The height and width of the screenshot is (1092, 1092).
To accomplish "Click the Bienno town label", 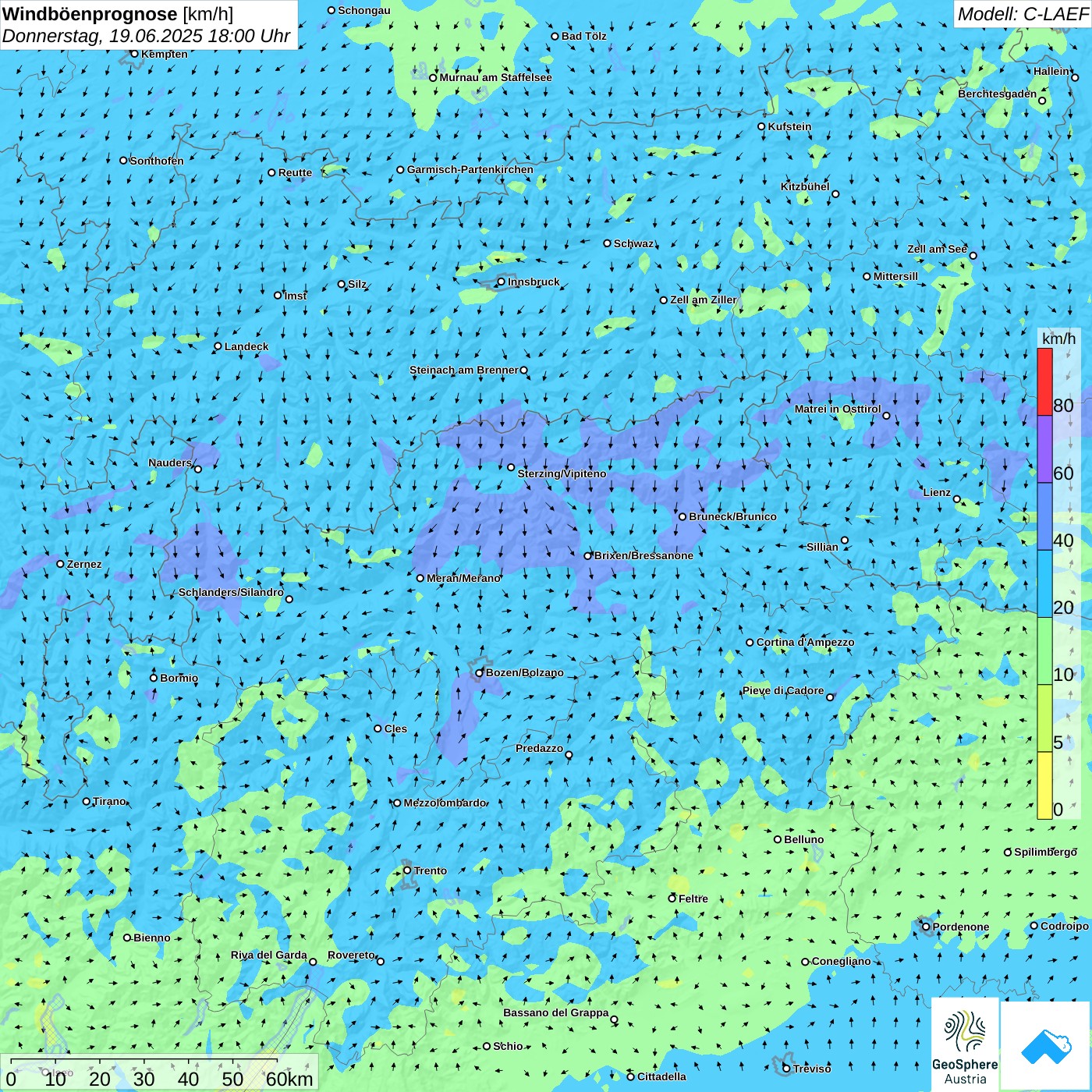I will click(151, 938).
